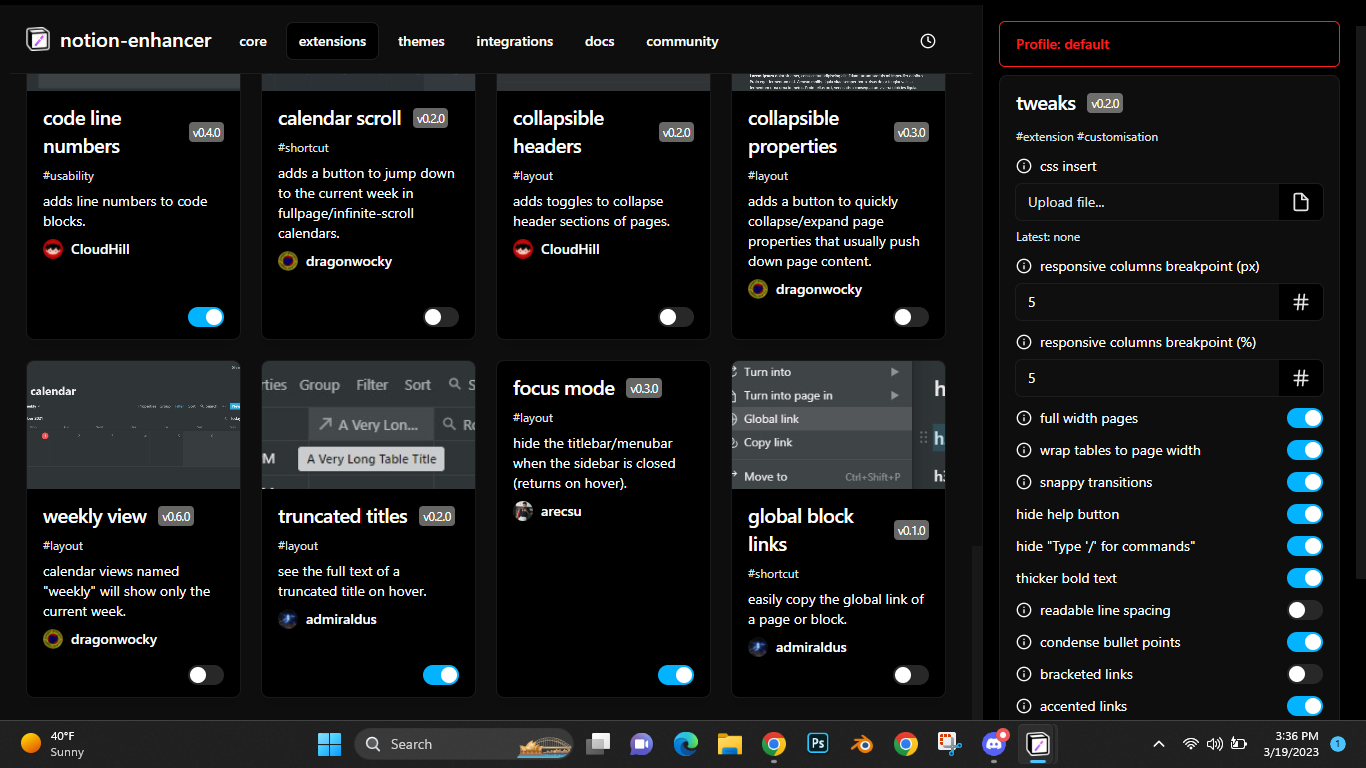Open the history clock icon in the navbar
The width and height of the screenshot is (1366, 768).
(927, 41)
